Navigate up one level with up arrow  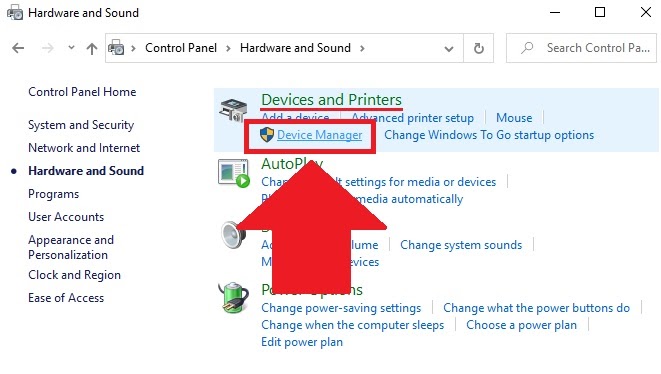pyautogui.click(x=91, y=48)
